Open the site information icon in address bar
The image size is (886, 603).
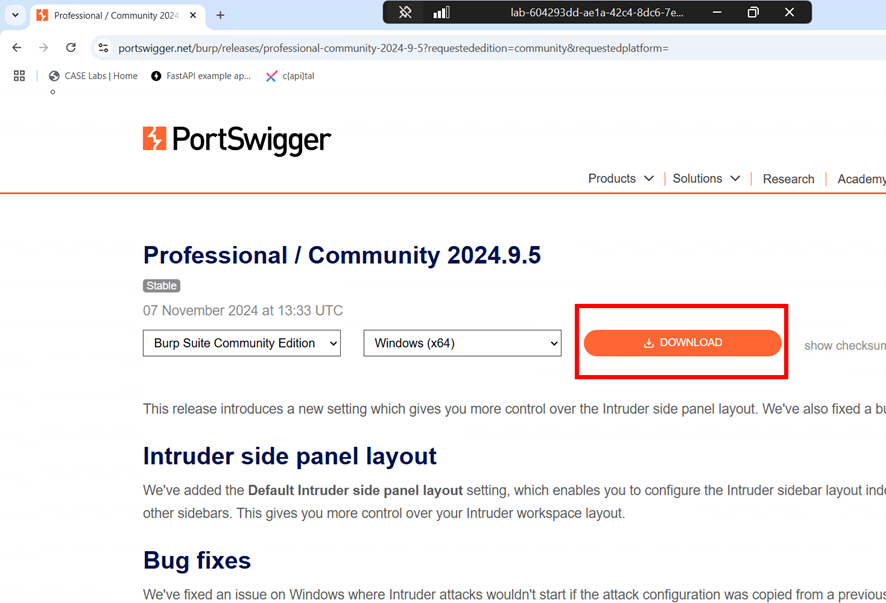point(103,48)
